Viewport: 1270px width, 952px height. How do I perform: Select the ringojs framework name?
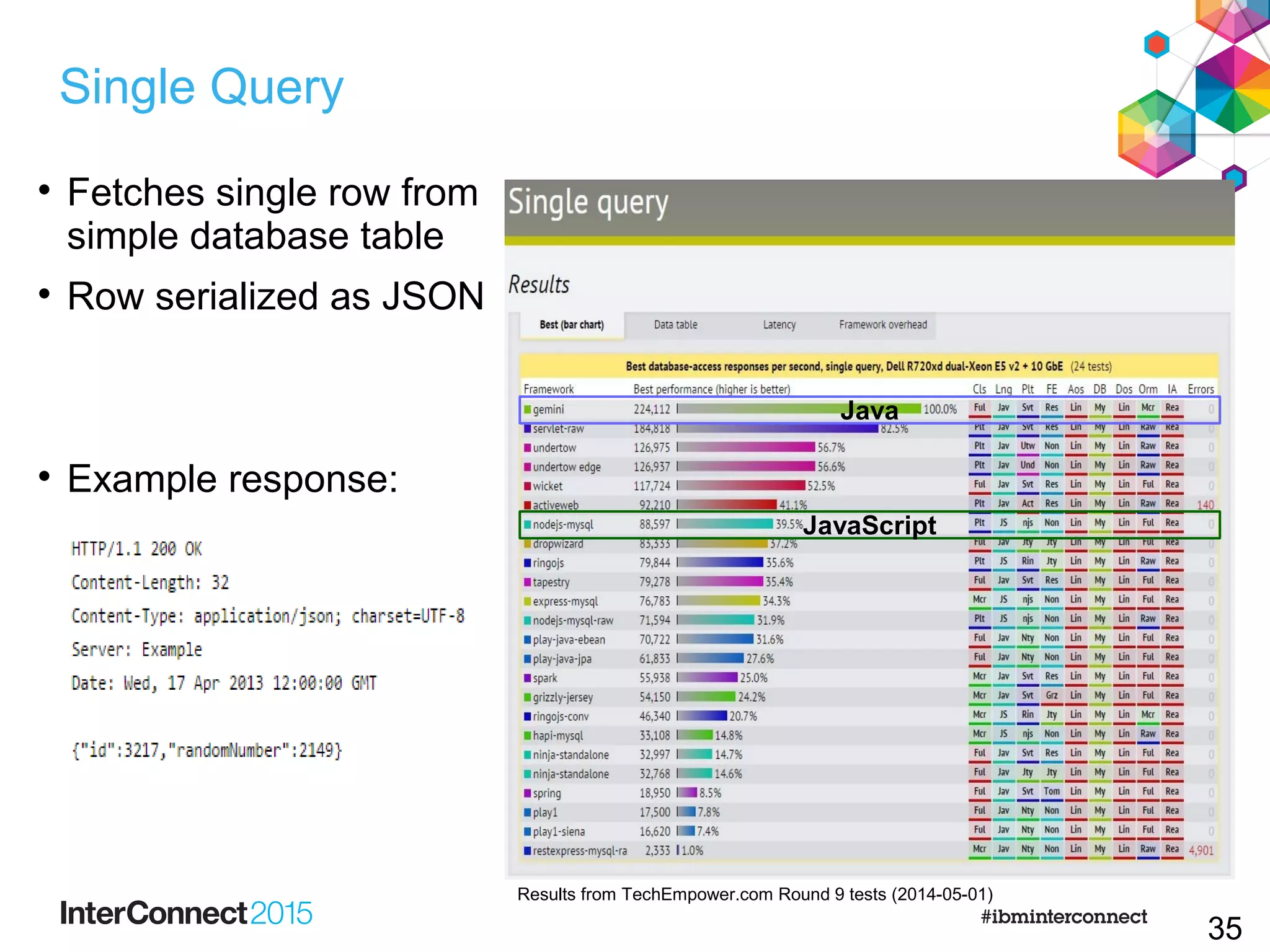548,563
